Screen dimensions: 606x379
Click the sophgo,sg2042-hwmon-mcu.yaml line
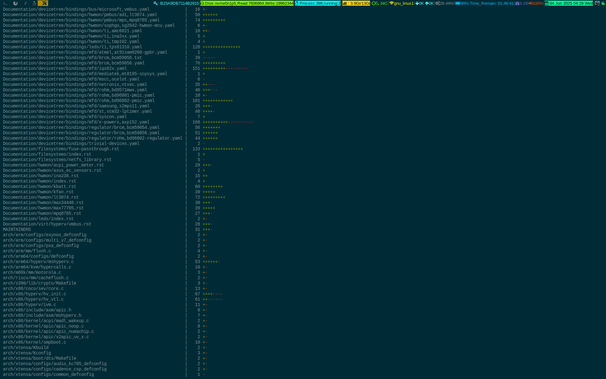pyautogui.click(x=89, y=25)
